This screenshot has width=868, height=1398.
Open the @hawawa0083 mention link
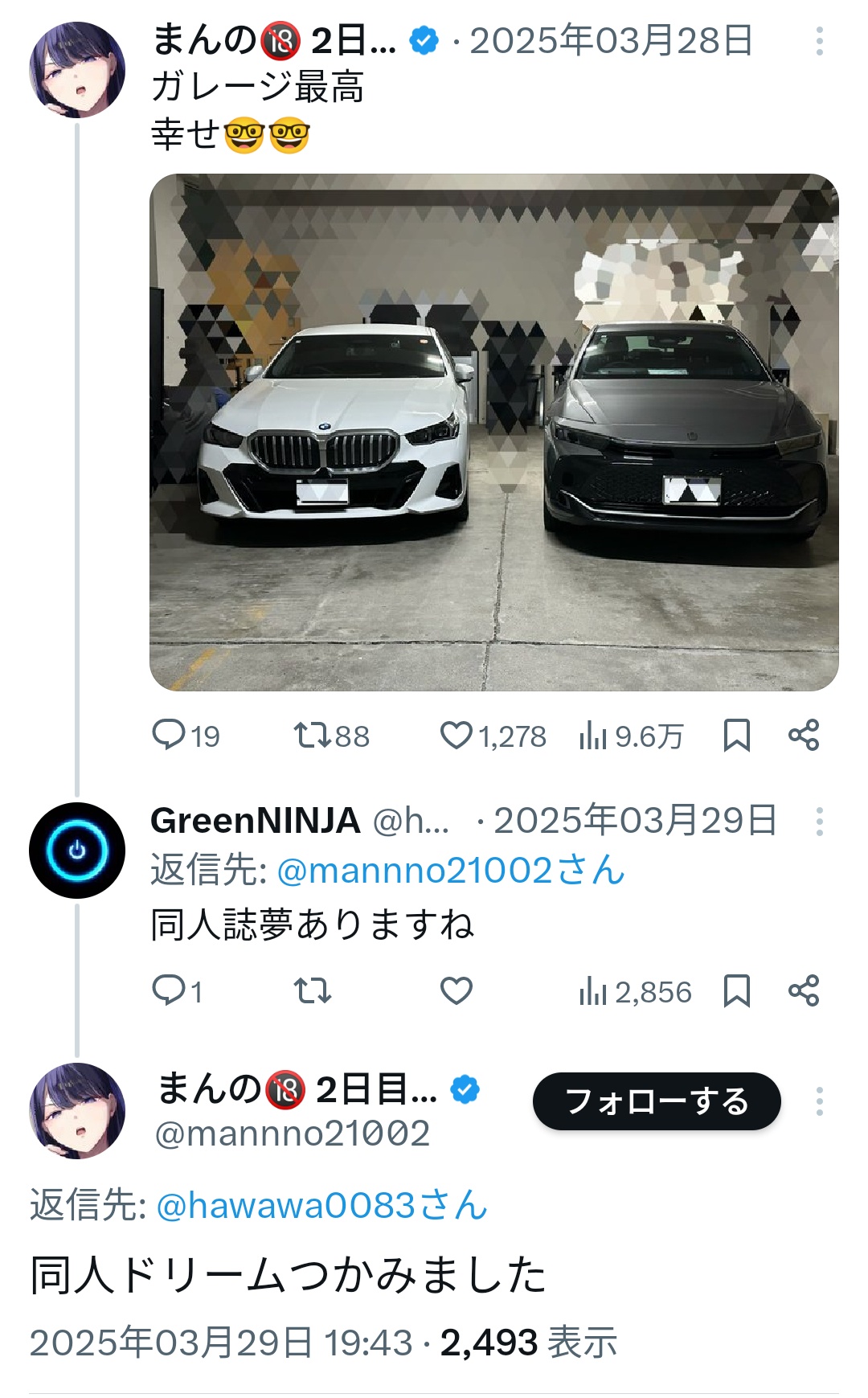321,1206
